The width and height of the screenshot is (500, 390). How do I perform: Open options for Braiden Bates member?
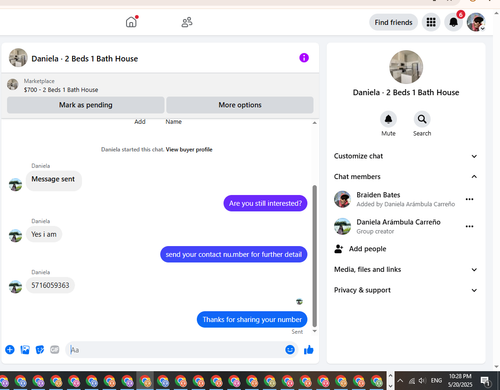469,199
